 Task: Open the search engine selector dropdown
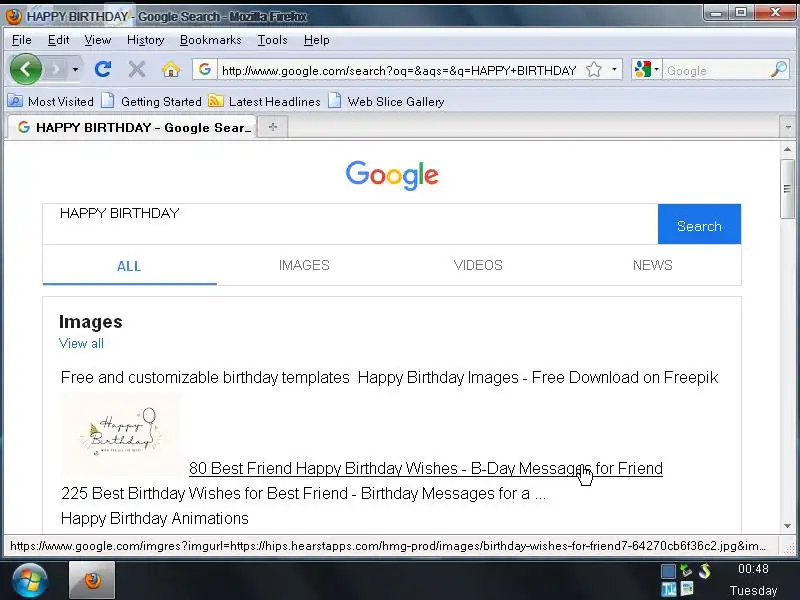(646, 69)
